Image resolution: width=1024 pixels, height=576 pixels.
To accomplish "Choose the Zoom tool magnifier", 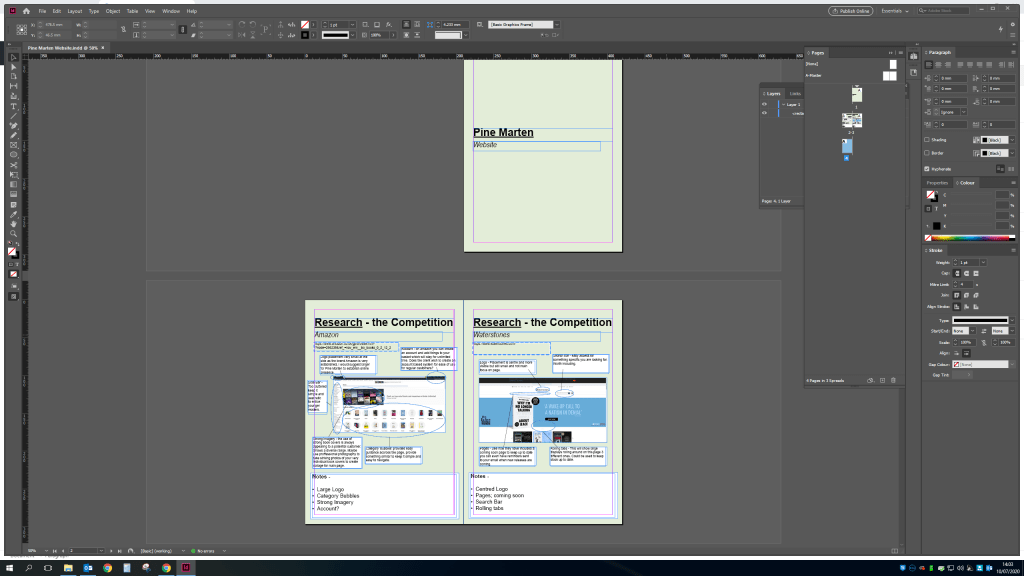I will (14, 232).
